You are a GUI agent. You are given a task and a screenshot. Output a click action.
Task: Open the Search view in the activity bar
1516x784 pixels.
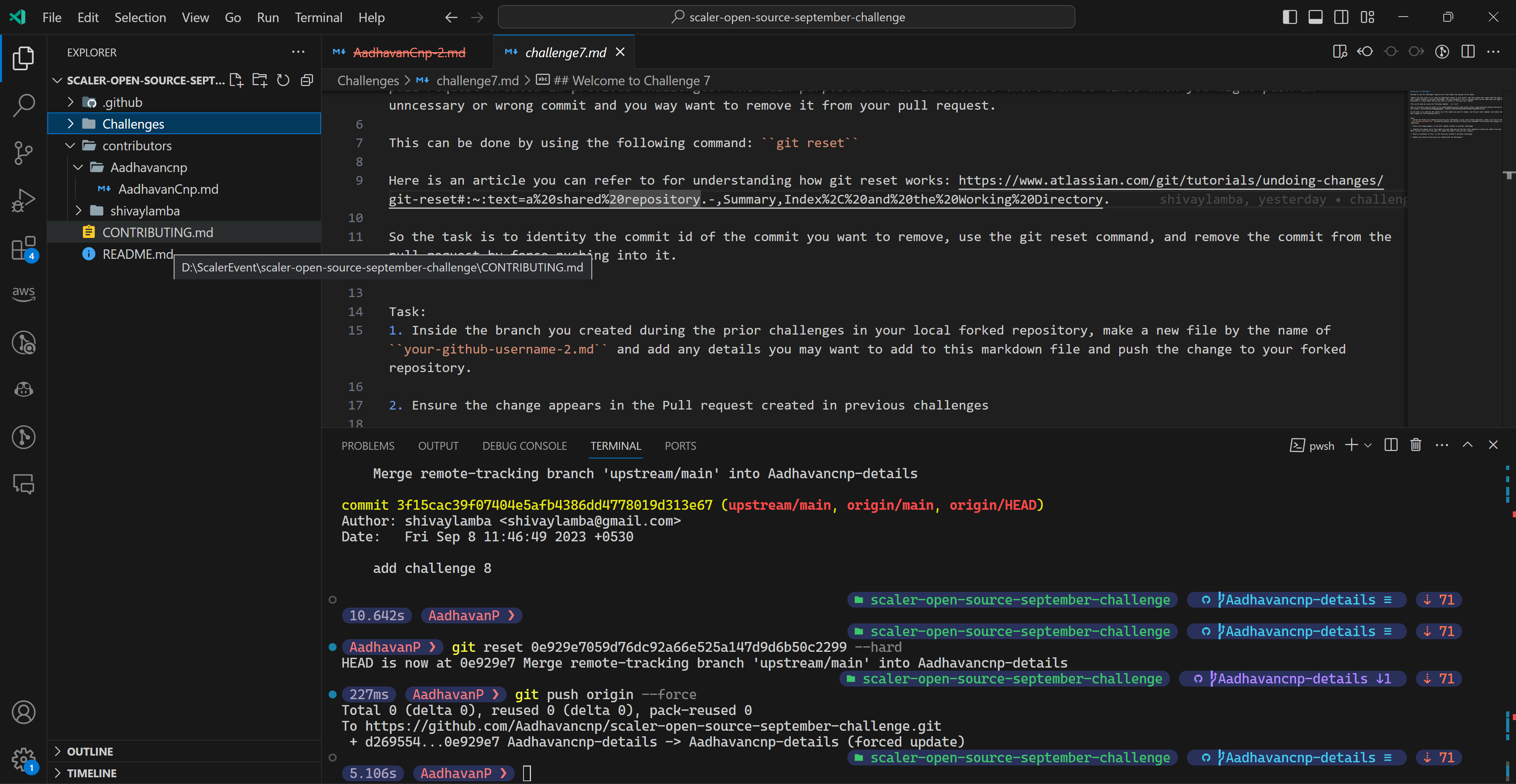[x=24, y=105]
